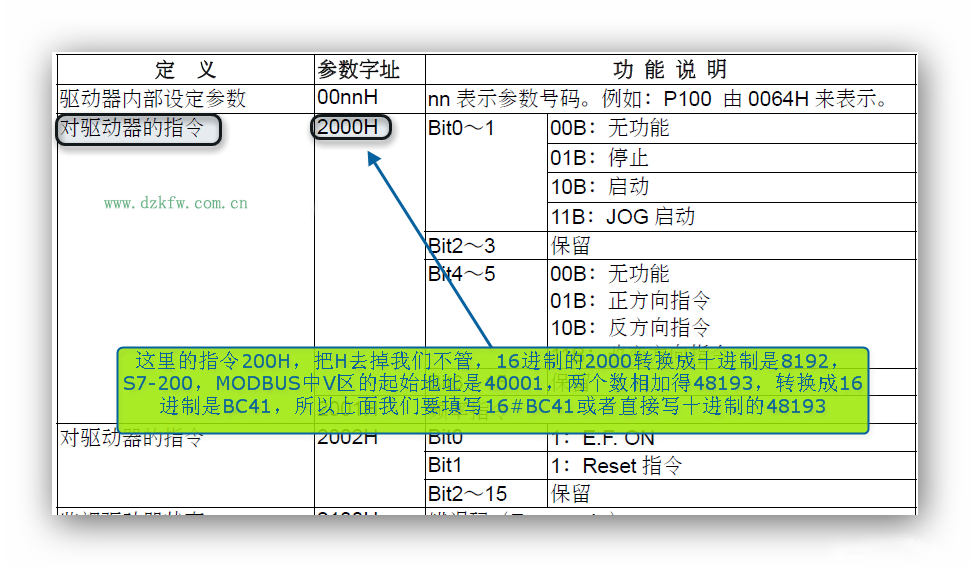Click the green annotation callout box
This screenshot has height=567, width=970.
[493, 390]
